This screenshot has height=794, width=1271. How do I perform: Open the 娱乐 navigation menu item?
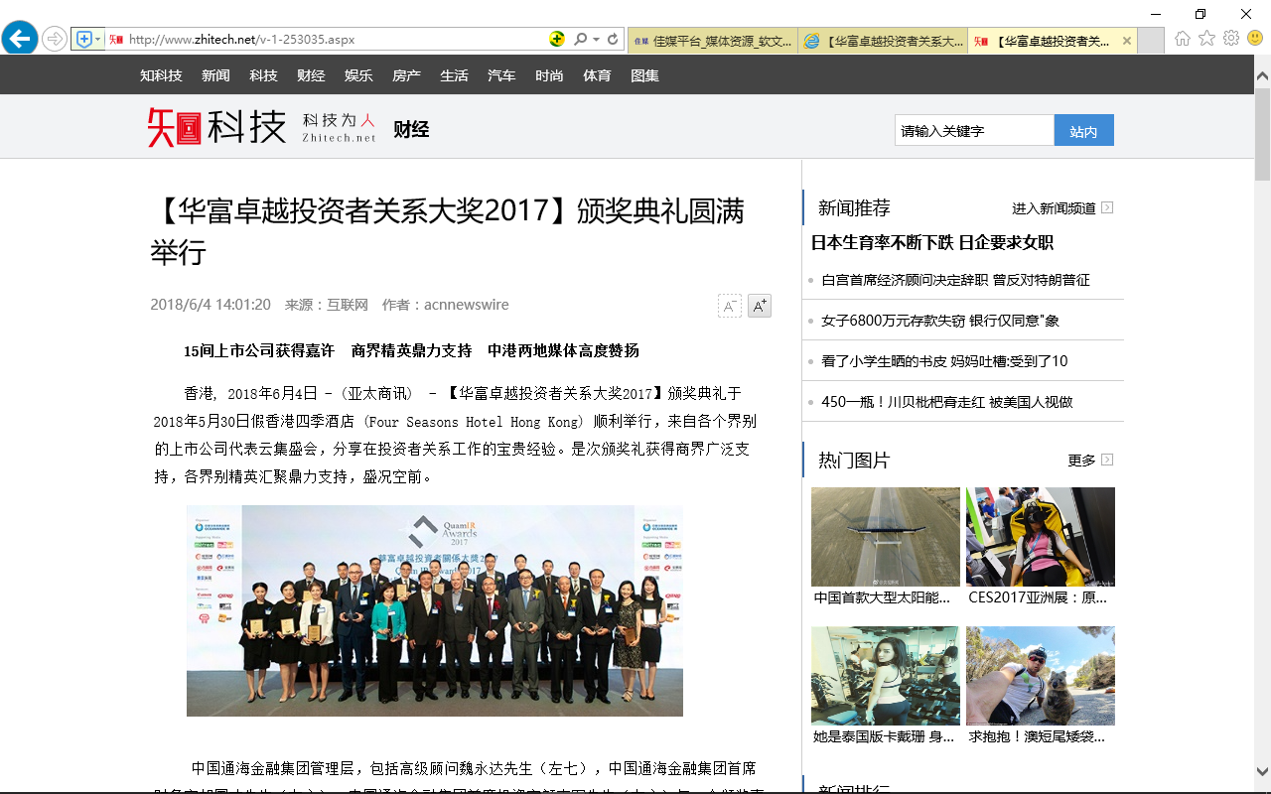click(x=358, y=75)
